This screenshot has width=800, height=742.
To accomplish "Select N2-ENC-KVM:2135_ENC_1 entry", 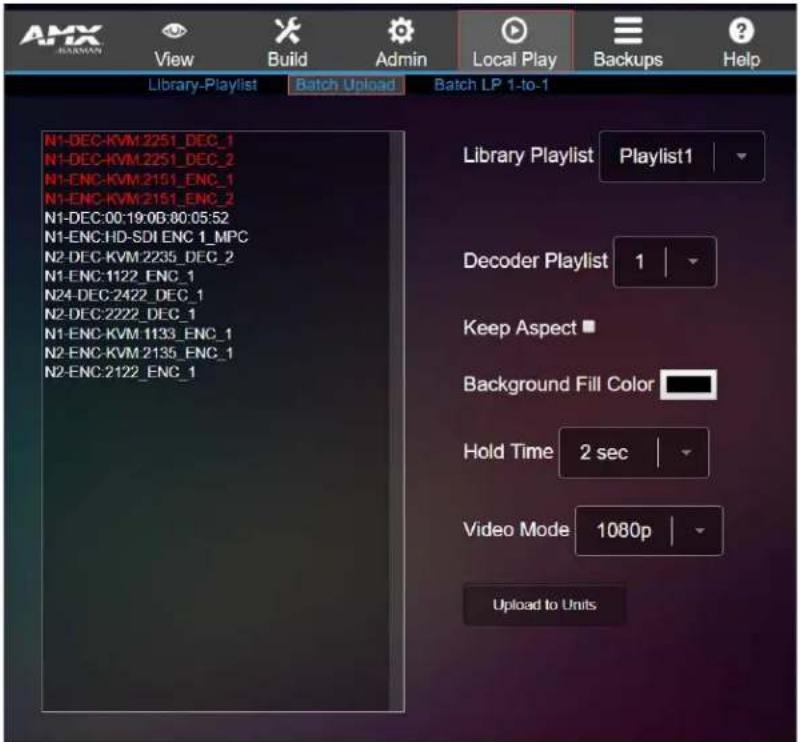I will tap(139, 353).
